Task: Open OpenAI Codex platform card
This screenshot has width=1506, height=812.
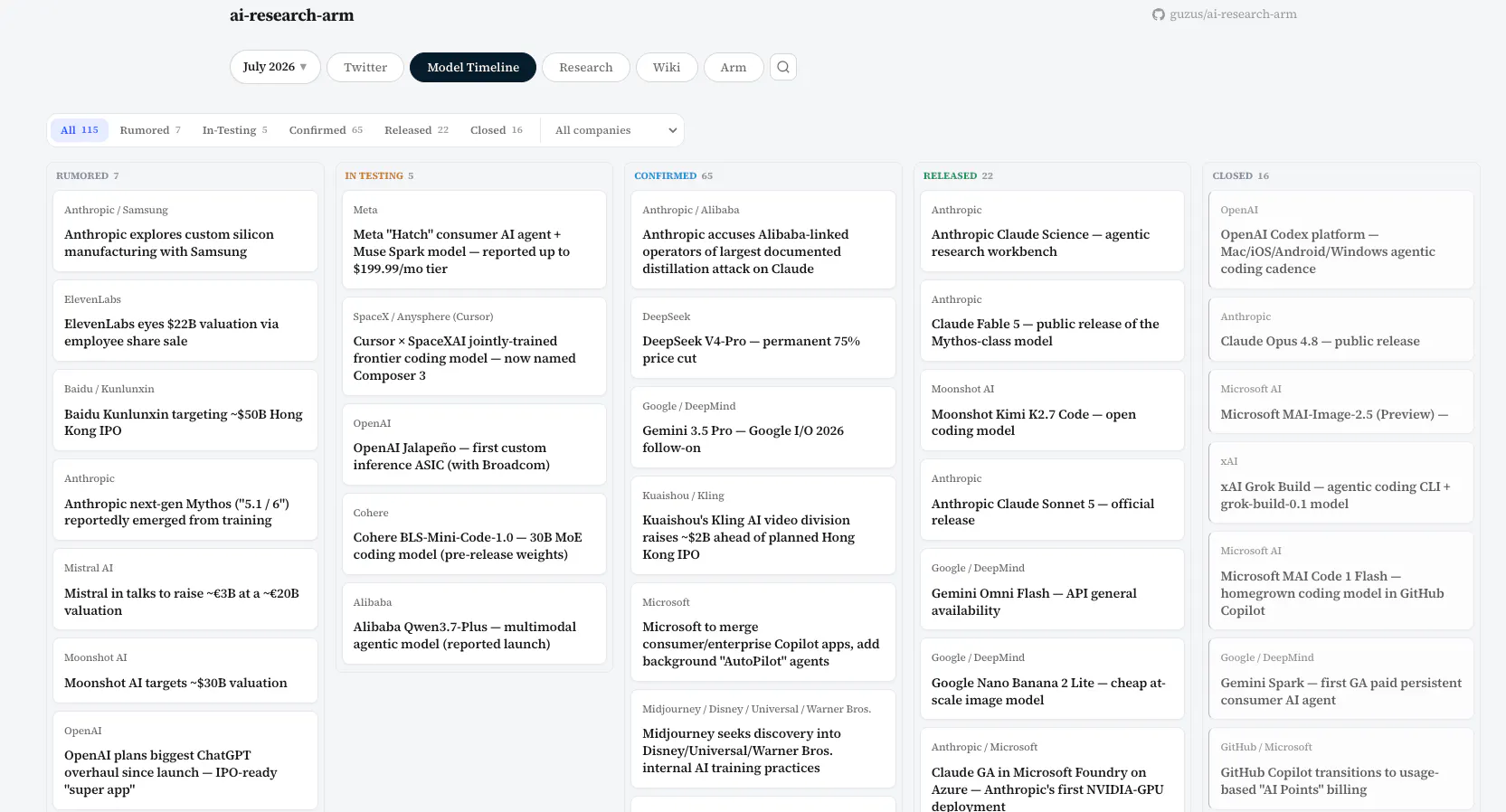Action: (x=1341, y=240)
